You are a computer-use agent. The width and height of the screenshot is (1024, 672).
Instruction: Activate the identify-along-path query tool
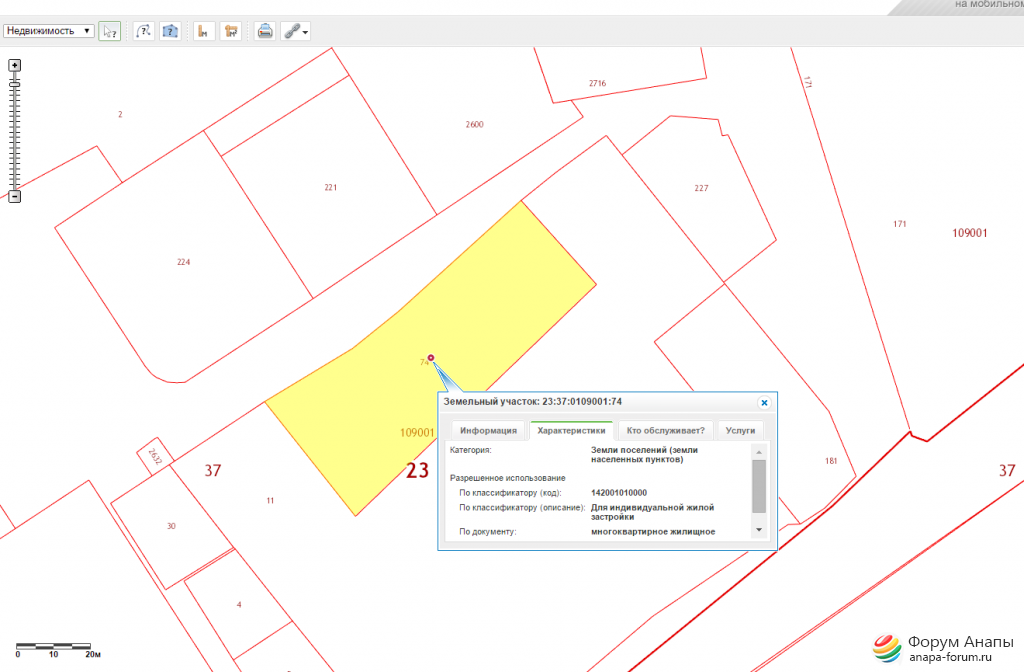pos(144,31)
